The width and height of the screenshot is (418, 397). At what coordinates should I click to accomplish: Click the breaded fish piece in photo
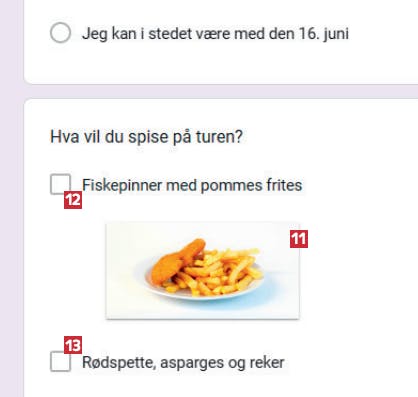click(x=176, y=260)
